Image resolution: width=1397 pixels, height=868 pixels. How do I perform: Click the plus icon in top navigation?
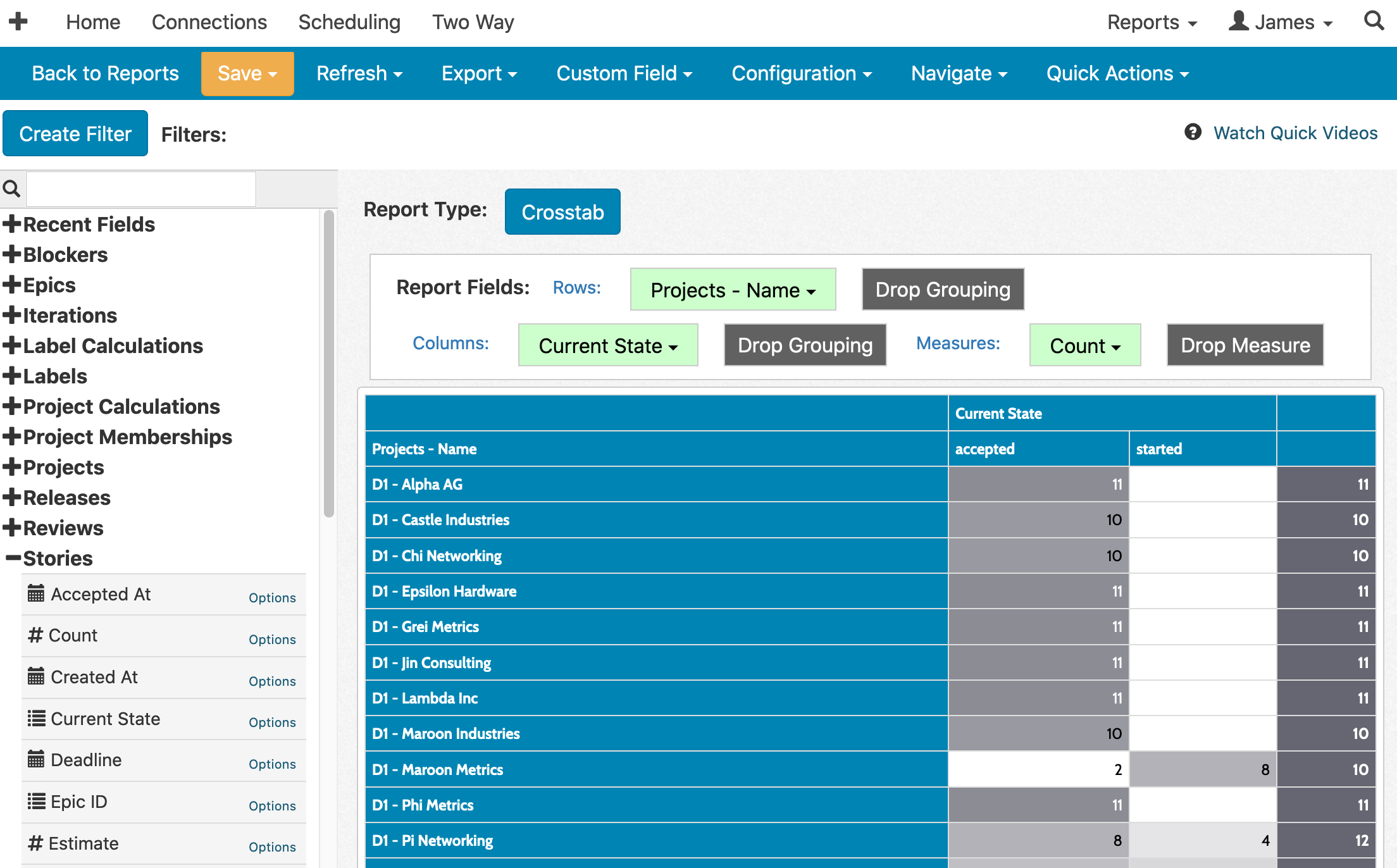18,22
